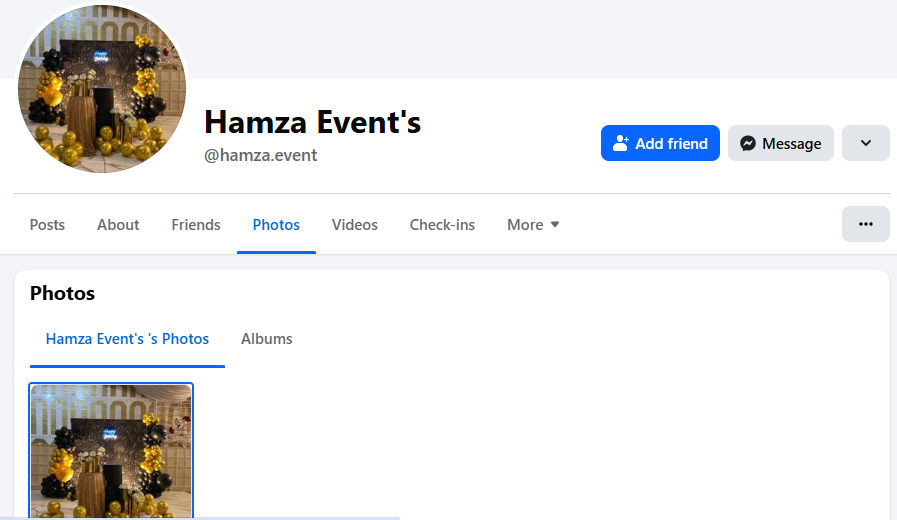
Task: Click the Hamza Event's profile name
Action: pos(312,122)
